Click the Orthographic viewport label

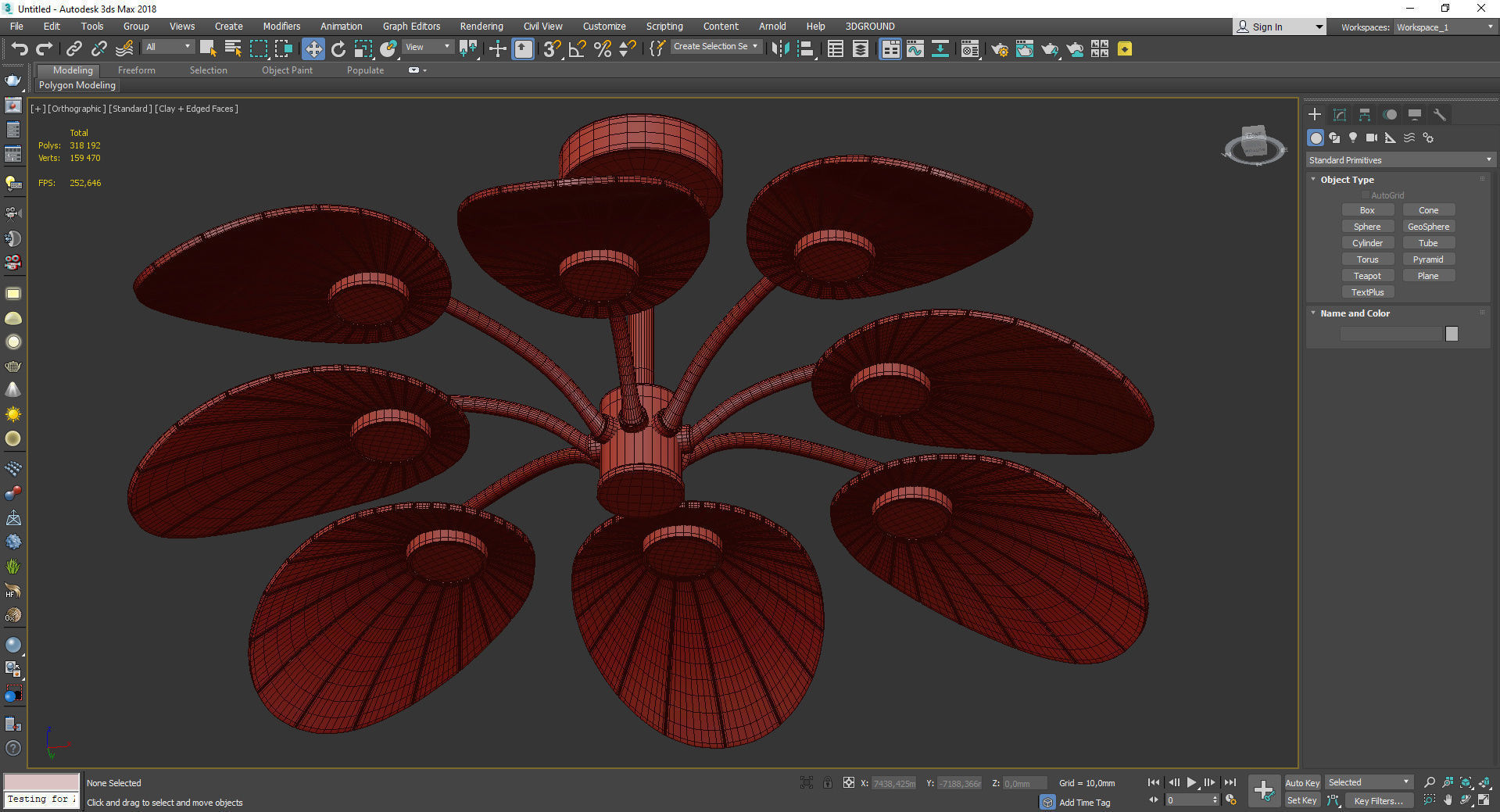77,109
